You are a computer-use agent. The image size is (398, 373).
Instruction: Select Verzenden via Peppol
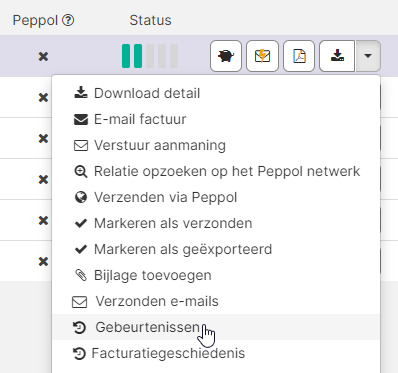coord(216,197)
